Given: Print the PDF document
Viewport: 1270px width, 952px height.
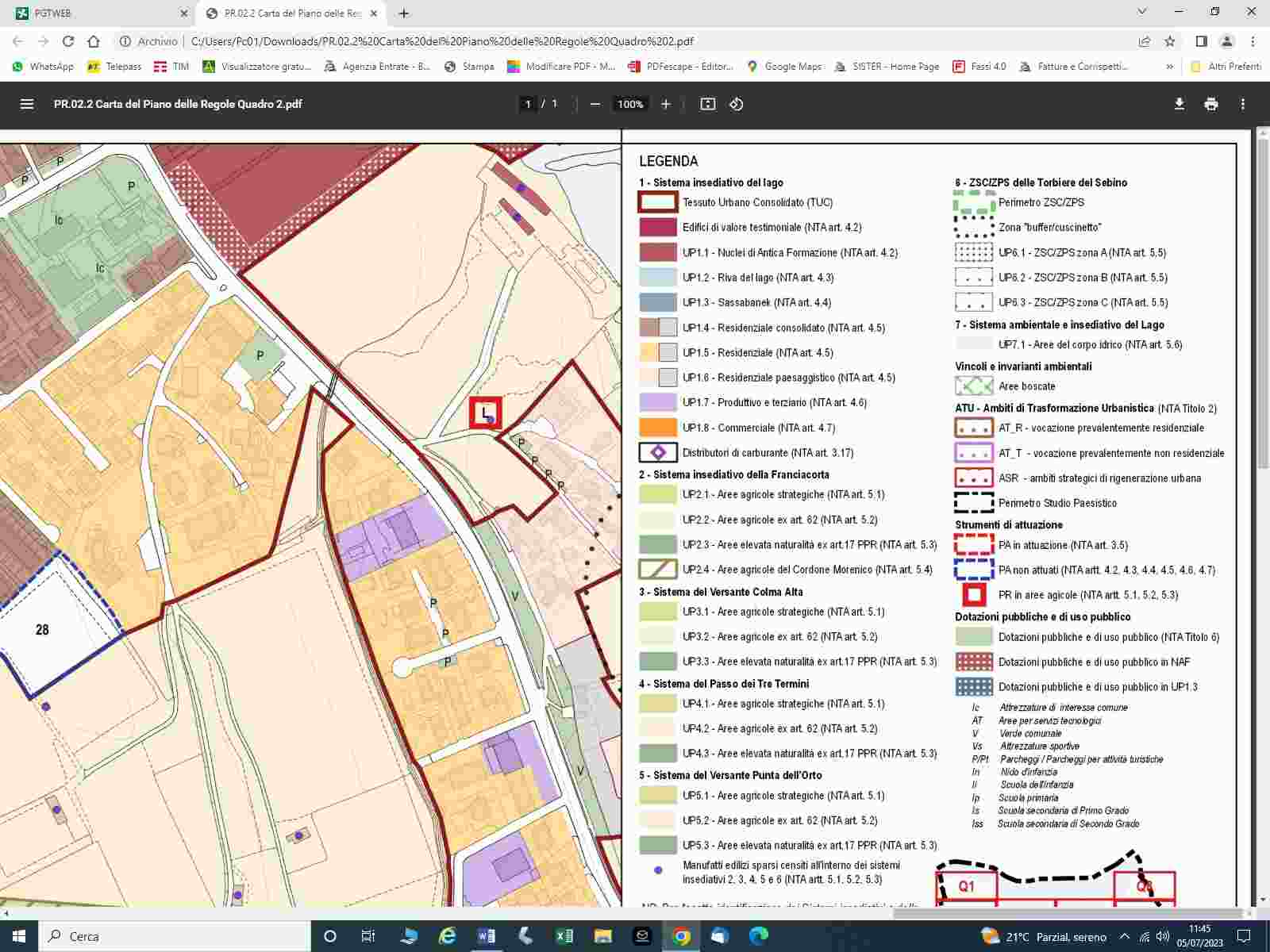Looking at the screenshot, I should [x=1211, y=104].
